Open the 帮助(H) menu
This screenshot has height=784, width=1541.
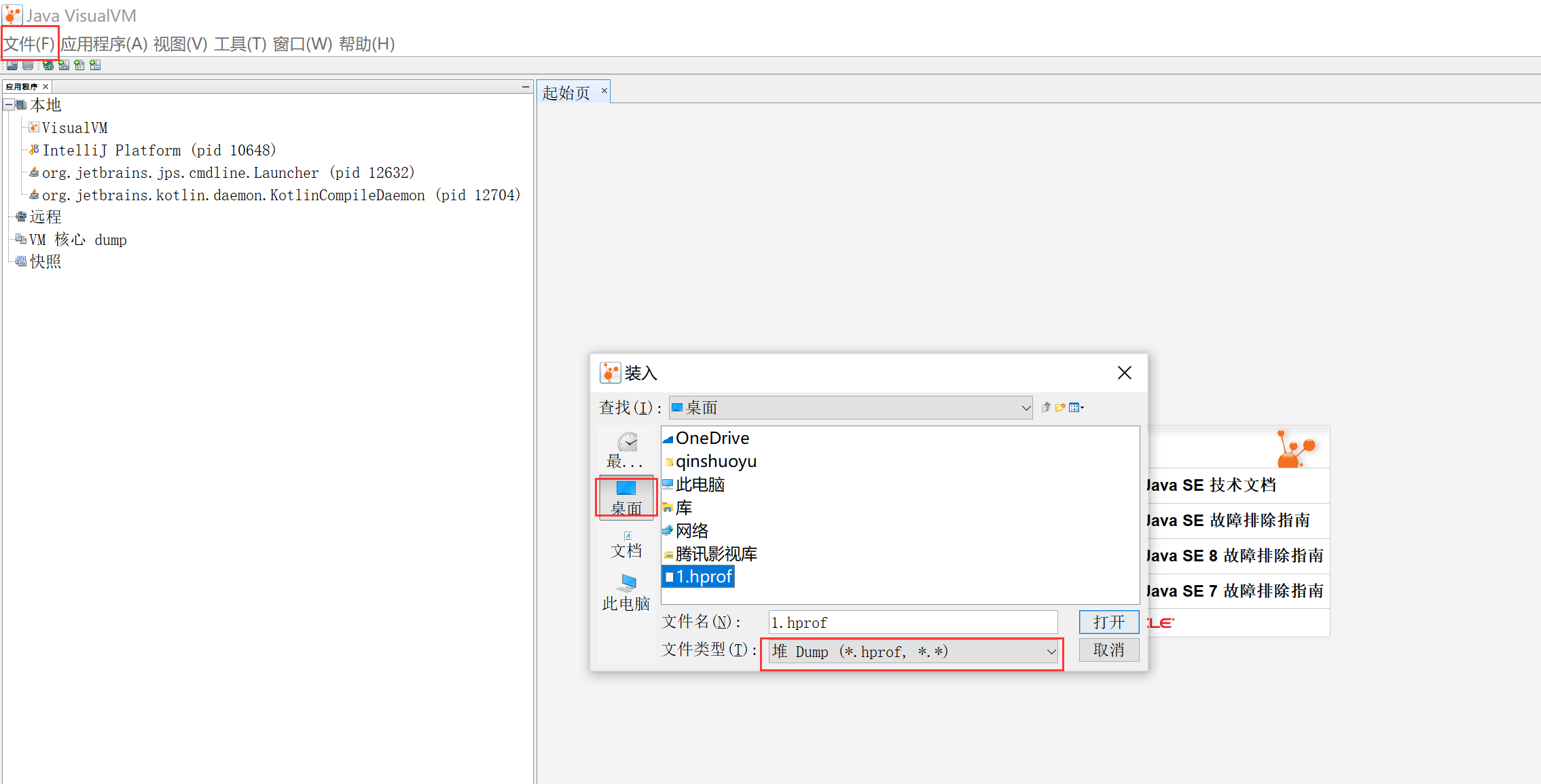coord(367,44)
